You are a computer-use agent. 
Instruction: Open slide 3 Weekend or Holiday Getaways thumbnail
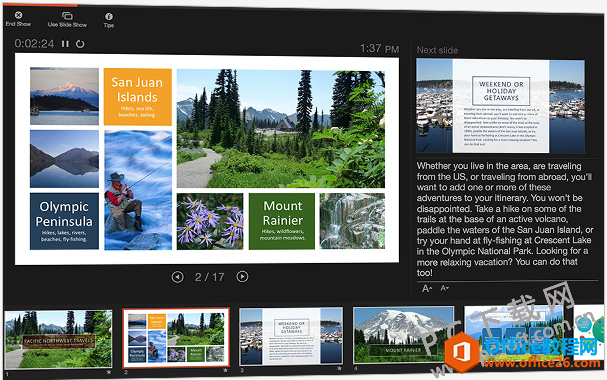tap(291, 336)
